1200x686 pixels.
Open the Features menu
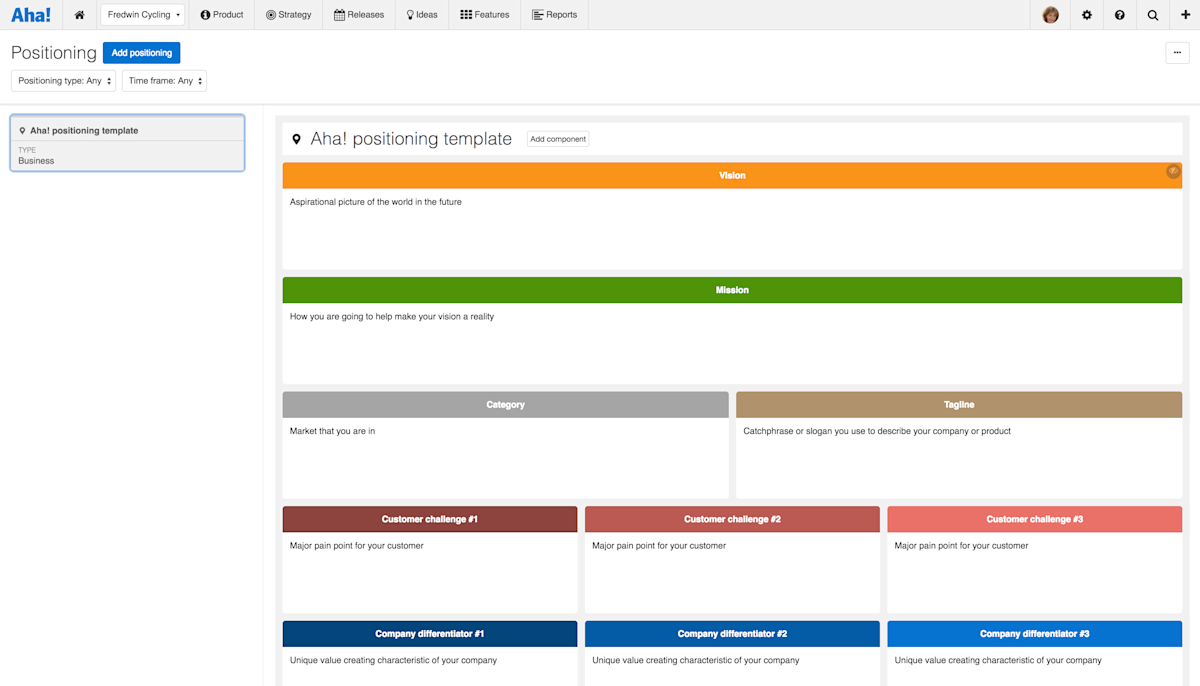[485, 15]
